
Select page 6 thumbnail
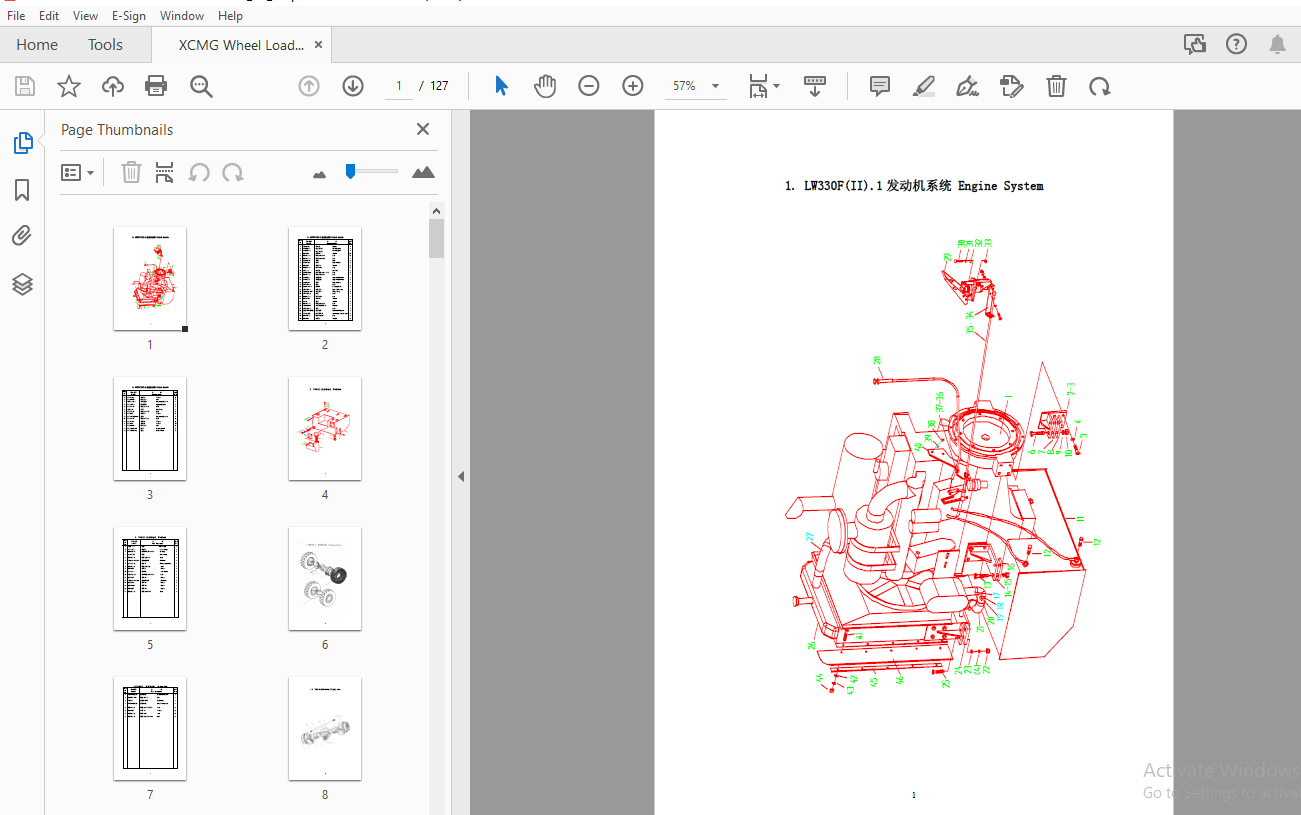(325, 578)
